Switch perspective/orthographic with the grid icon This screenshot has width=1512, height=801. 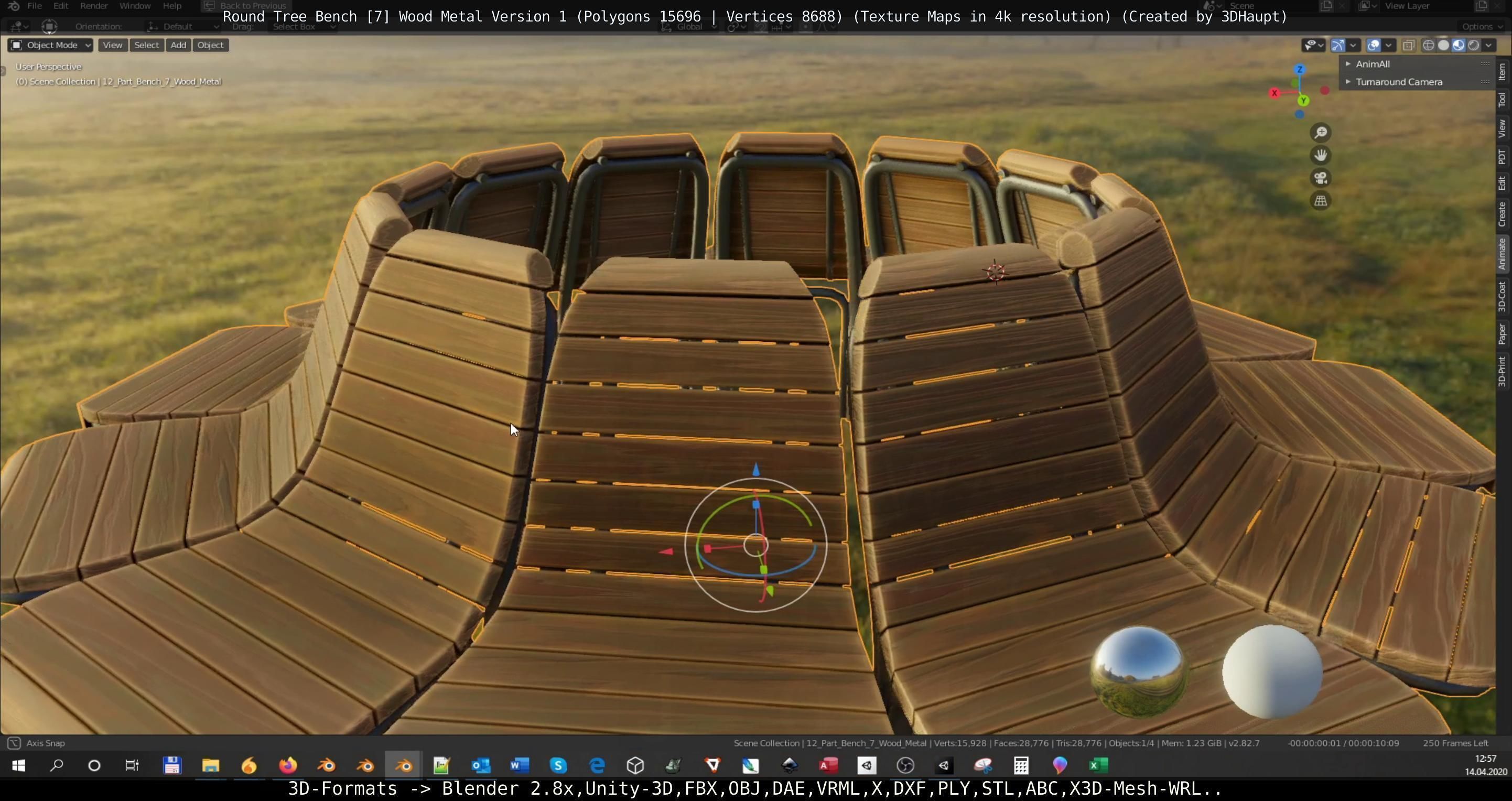click(x=1321, y=201)
